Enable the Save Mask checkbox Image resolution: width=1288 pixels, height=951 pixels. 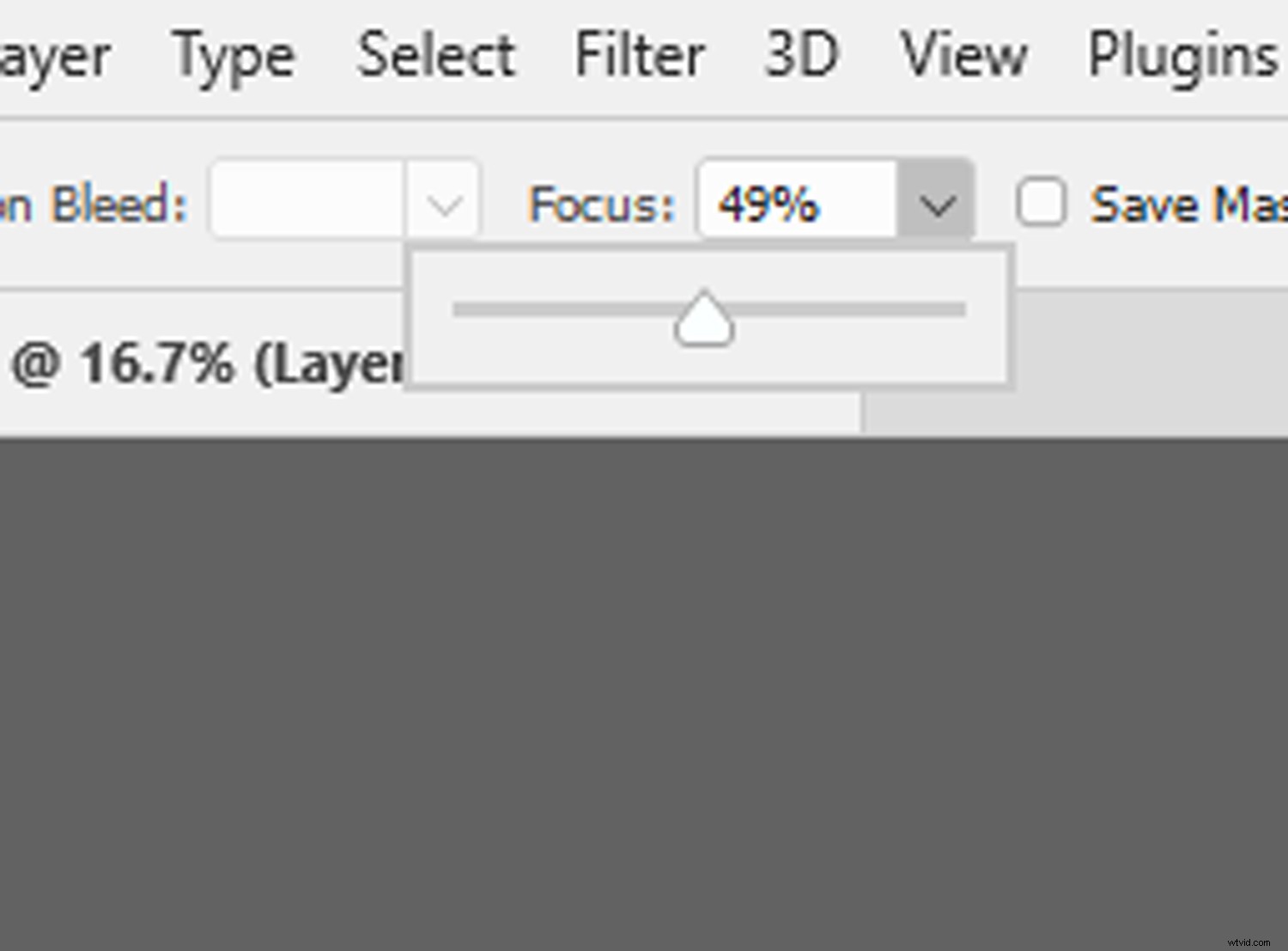(1040, 203)
